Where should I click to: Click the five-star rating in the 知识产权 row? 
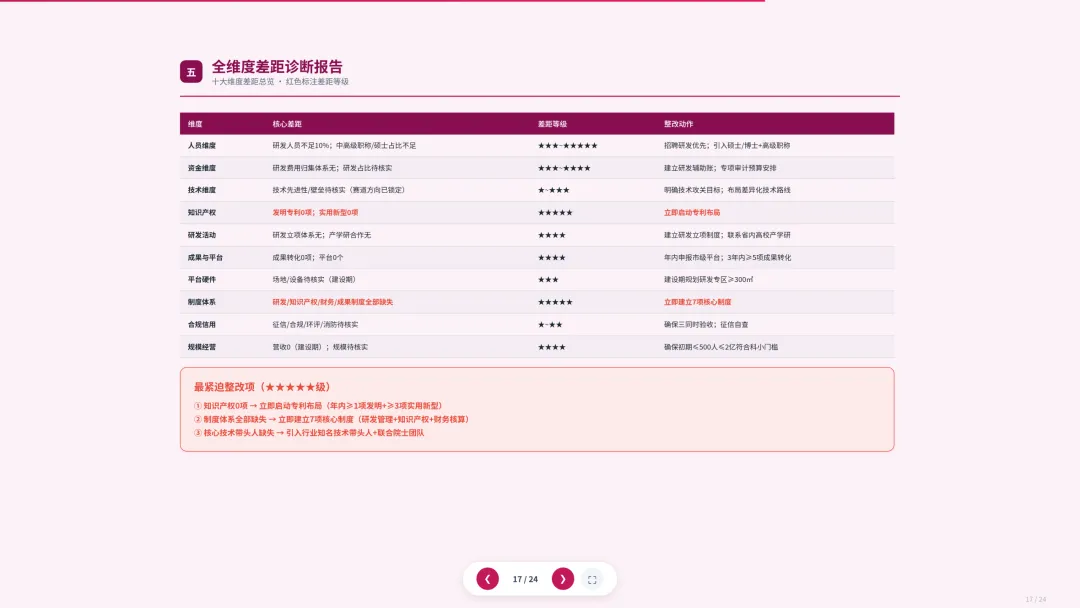point(555,213)
